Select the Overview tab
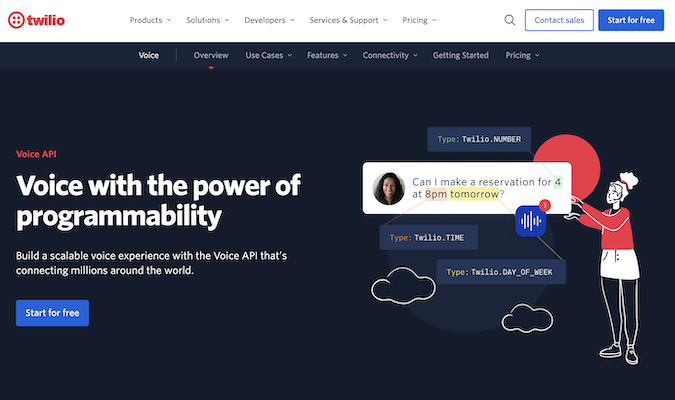Viewport: 675px width, 400px height. pos(211,56)
